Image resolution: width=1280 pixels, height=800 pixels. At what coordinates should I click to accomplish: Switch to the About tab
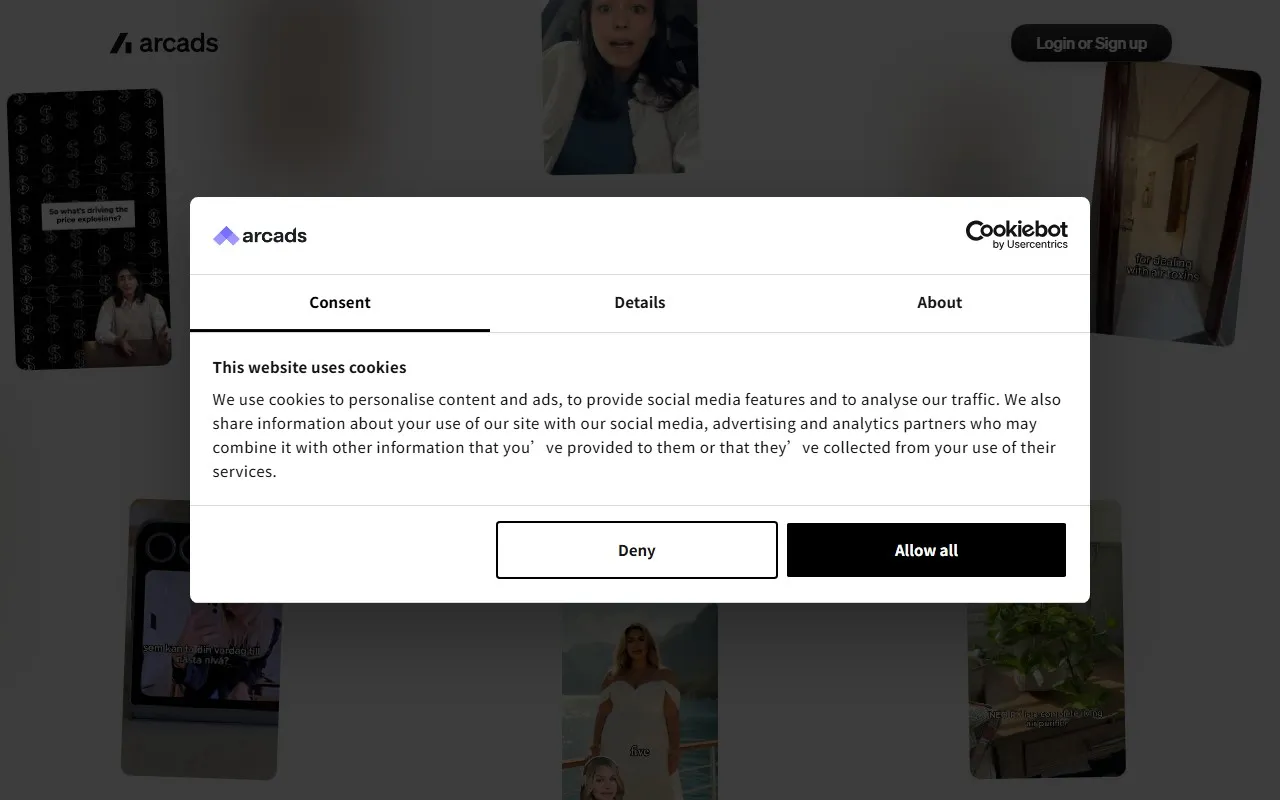(x=940, y=302)
